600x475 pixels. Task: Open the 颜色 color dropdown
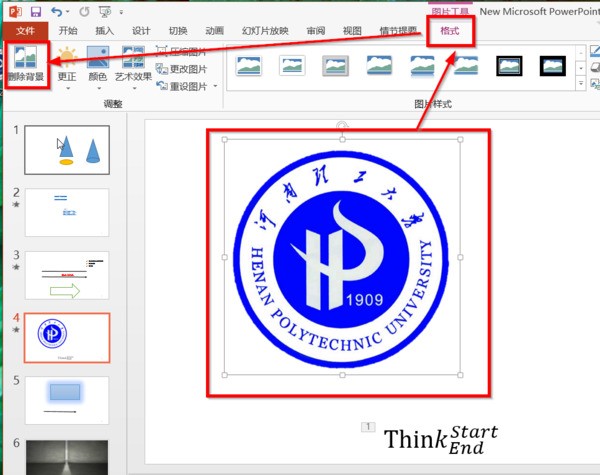tap(97, 65)
